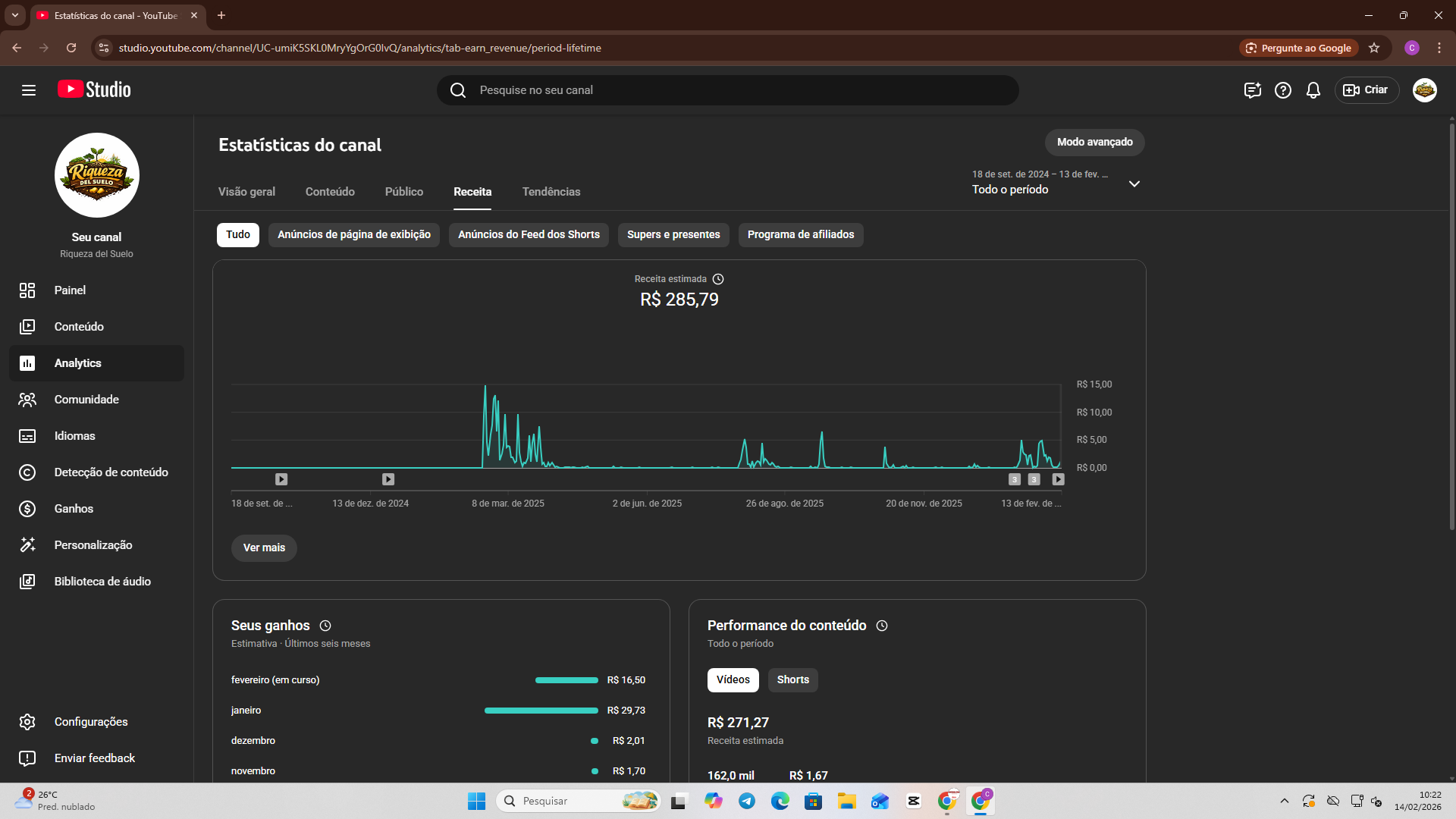Click the Painel dashboard sidebar icon
This screenshot has height=819, width=1456.
click(27, 290)
